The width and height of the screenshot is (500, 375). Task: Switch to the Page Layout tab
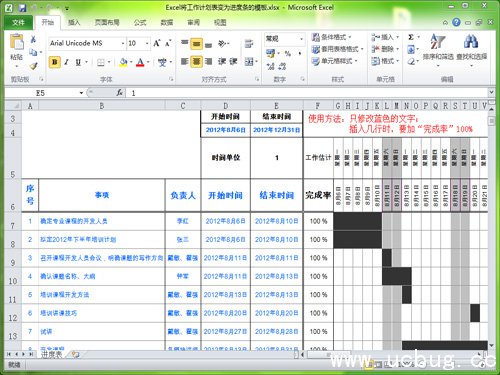(107, 22)
